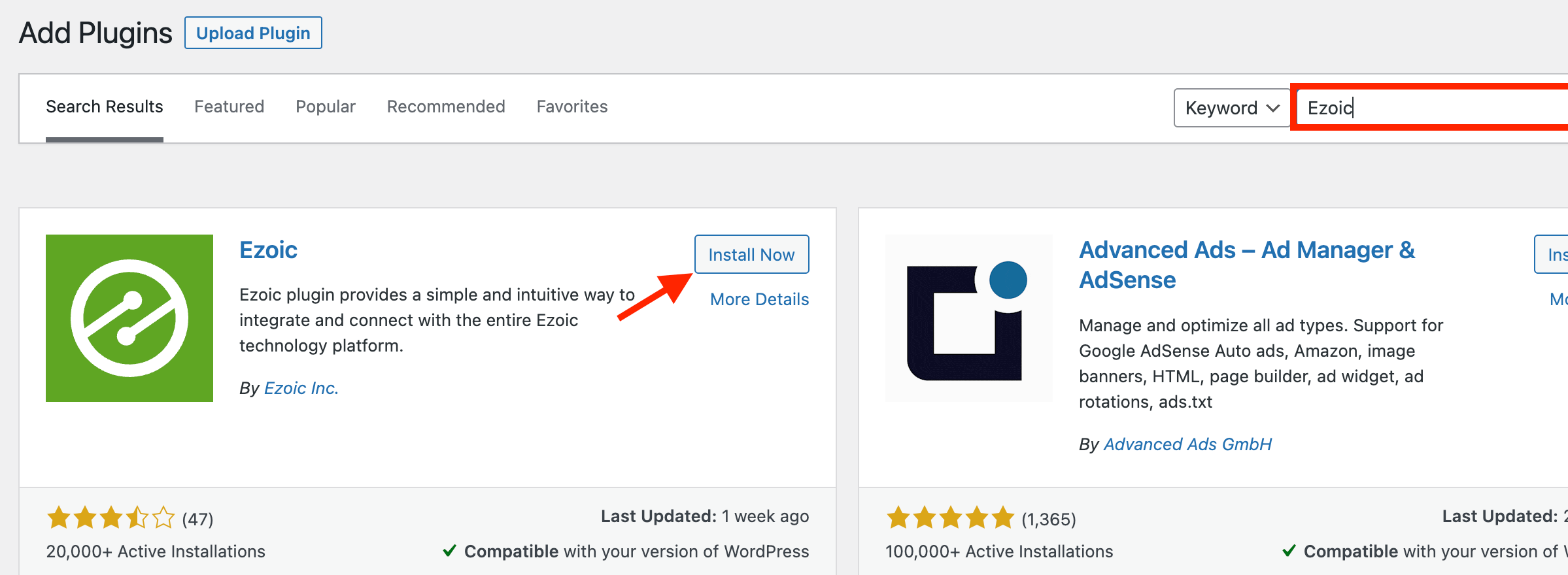Click the Add Plugins page heading
This screenshot has width=1568, height=575.
coord(95,33)
